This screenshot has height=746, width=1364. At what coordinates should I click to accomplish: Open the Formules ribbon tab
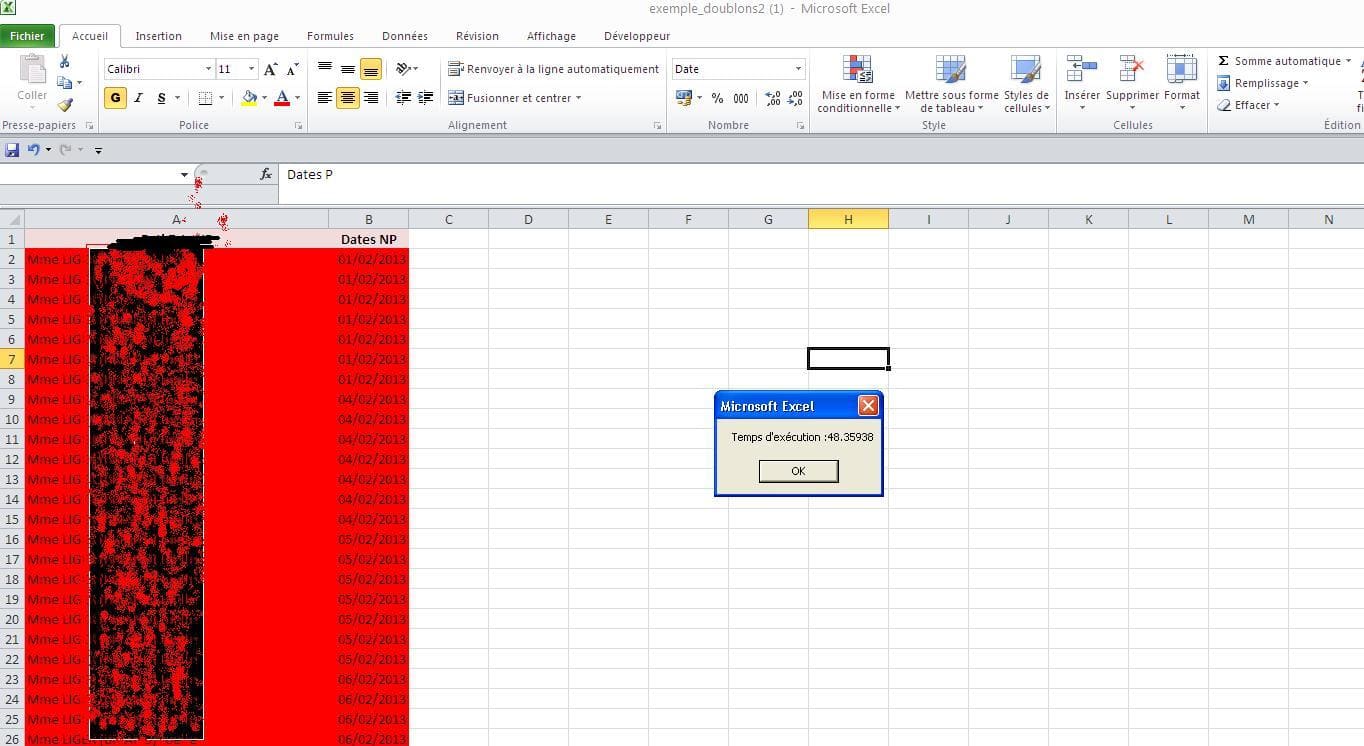coord(330,36)
